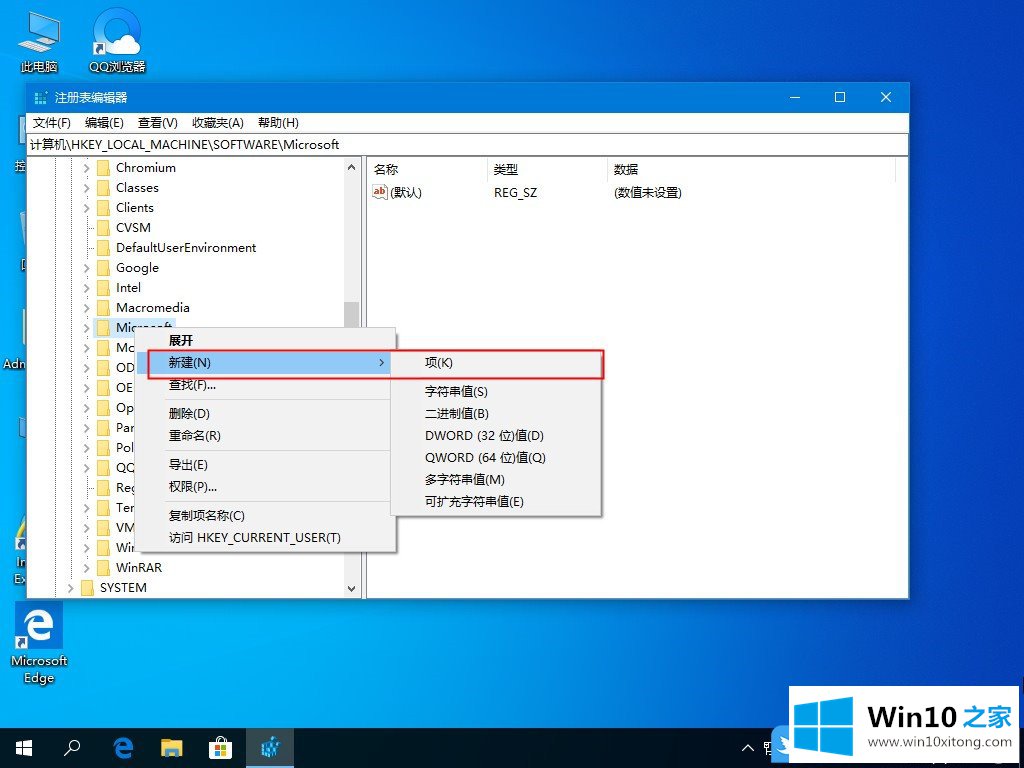This screenshot has height=768, width=1024.
Task: Click the ab string icon of (默认) value
Action: (379, 192)
